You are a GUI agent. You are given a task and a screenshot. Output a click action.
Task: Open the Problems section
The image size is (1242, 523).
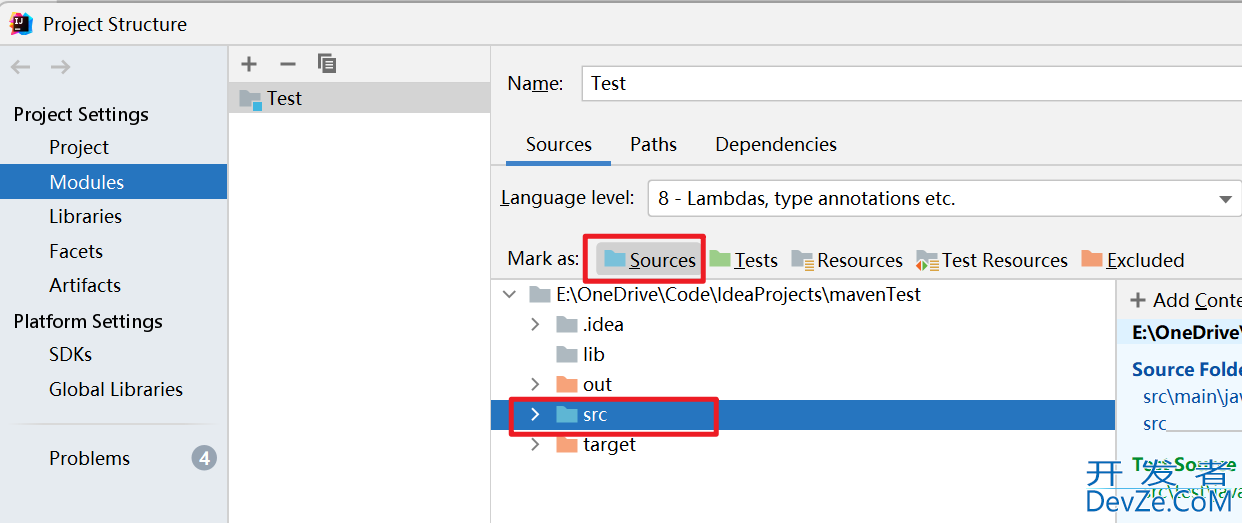point(89,458)
